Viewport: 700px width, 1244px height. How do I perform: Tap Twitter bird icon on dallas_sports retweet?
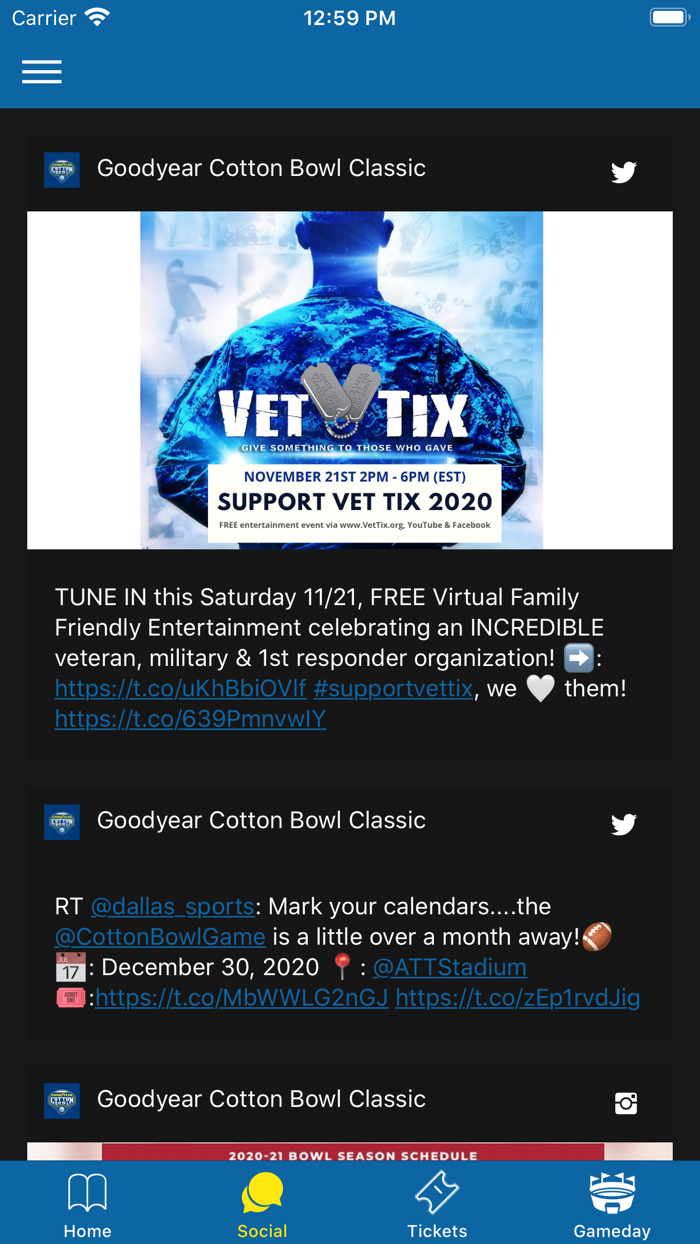click(624, 824)
